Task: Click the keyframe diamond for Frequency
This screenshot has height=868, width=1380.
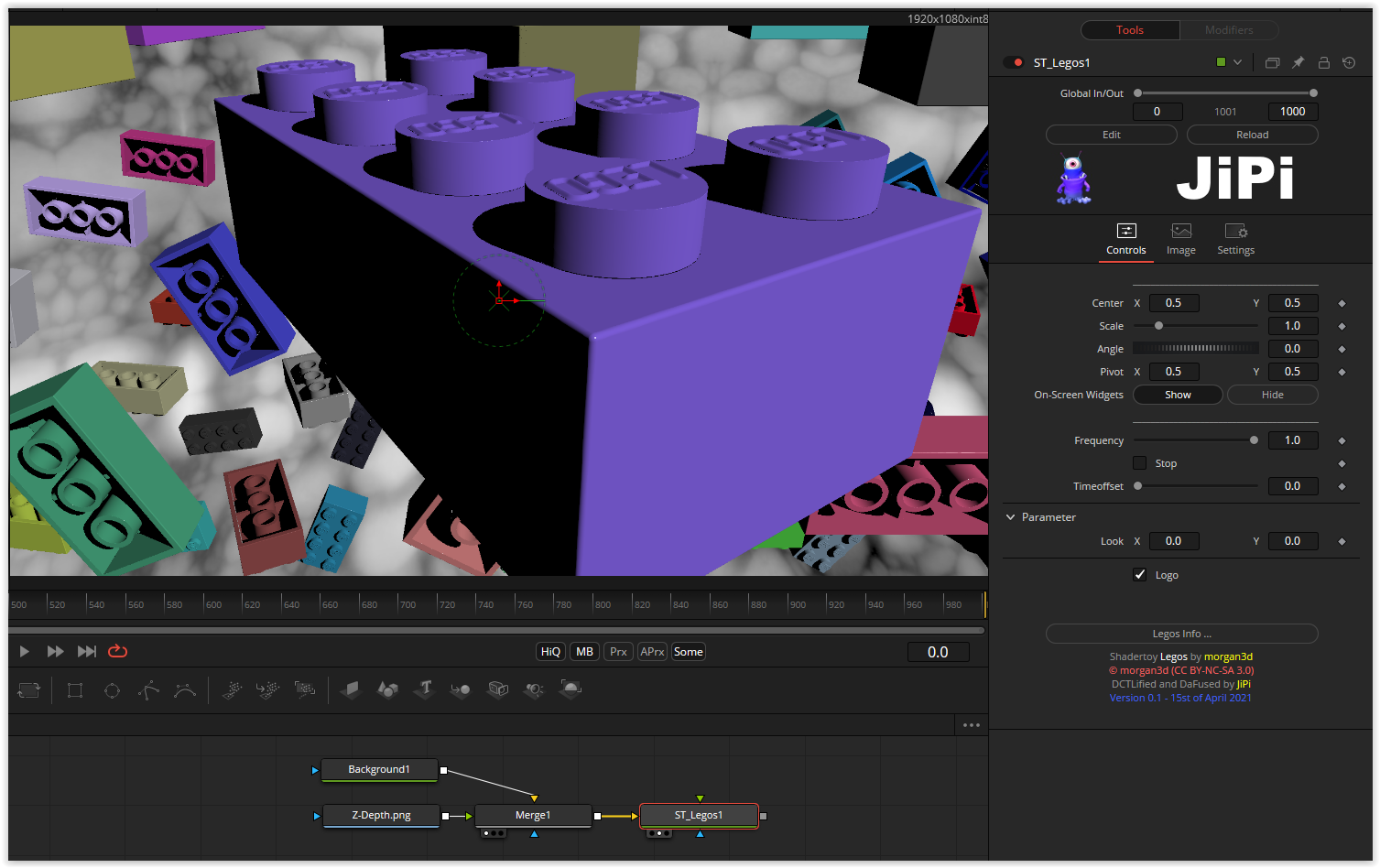Action: click(1342, 440)
